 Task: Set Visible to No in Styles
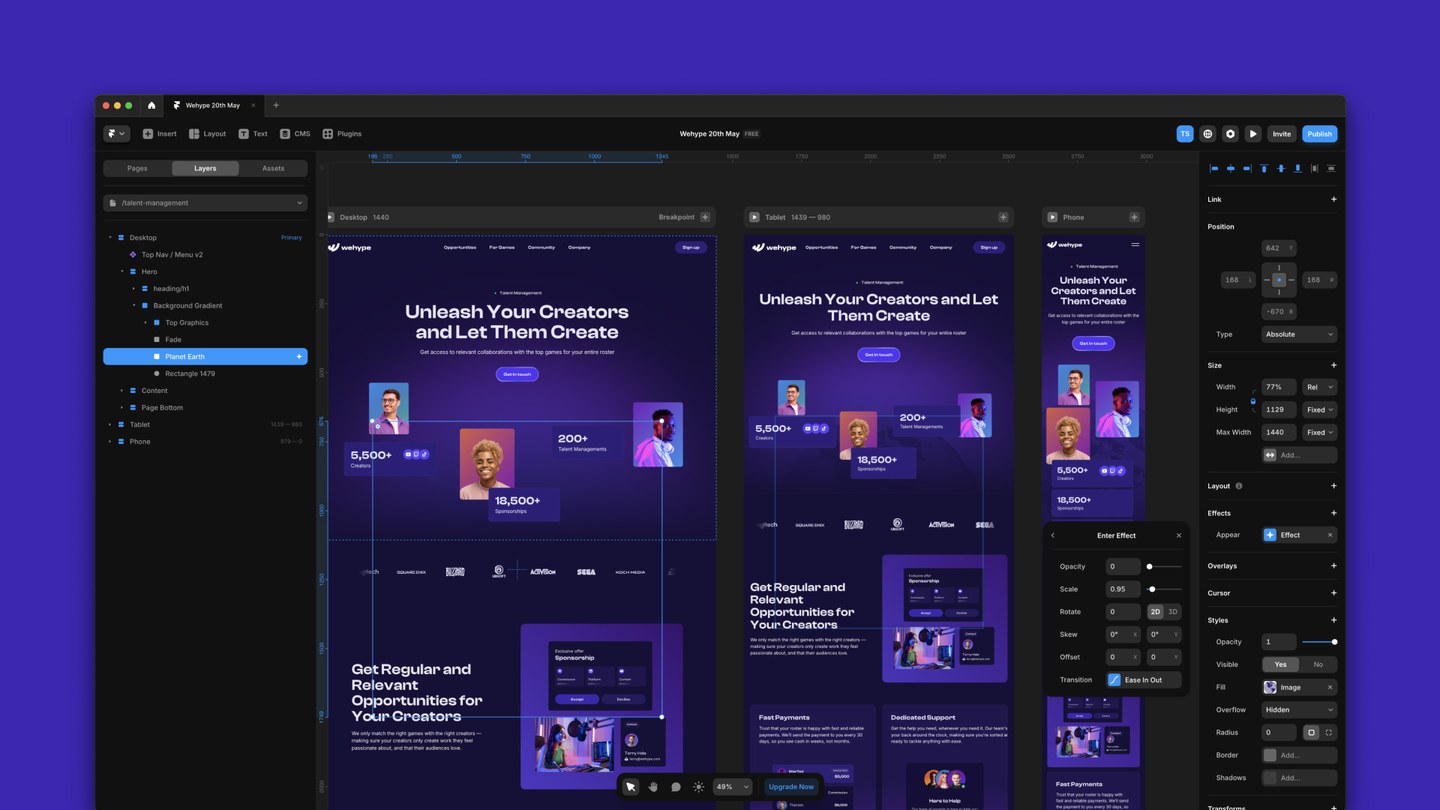(x=1317, y=664)
